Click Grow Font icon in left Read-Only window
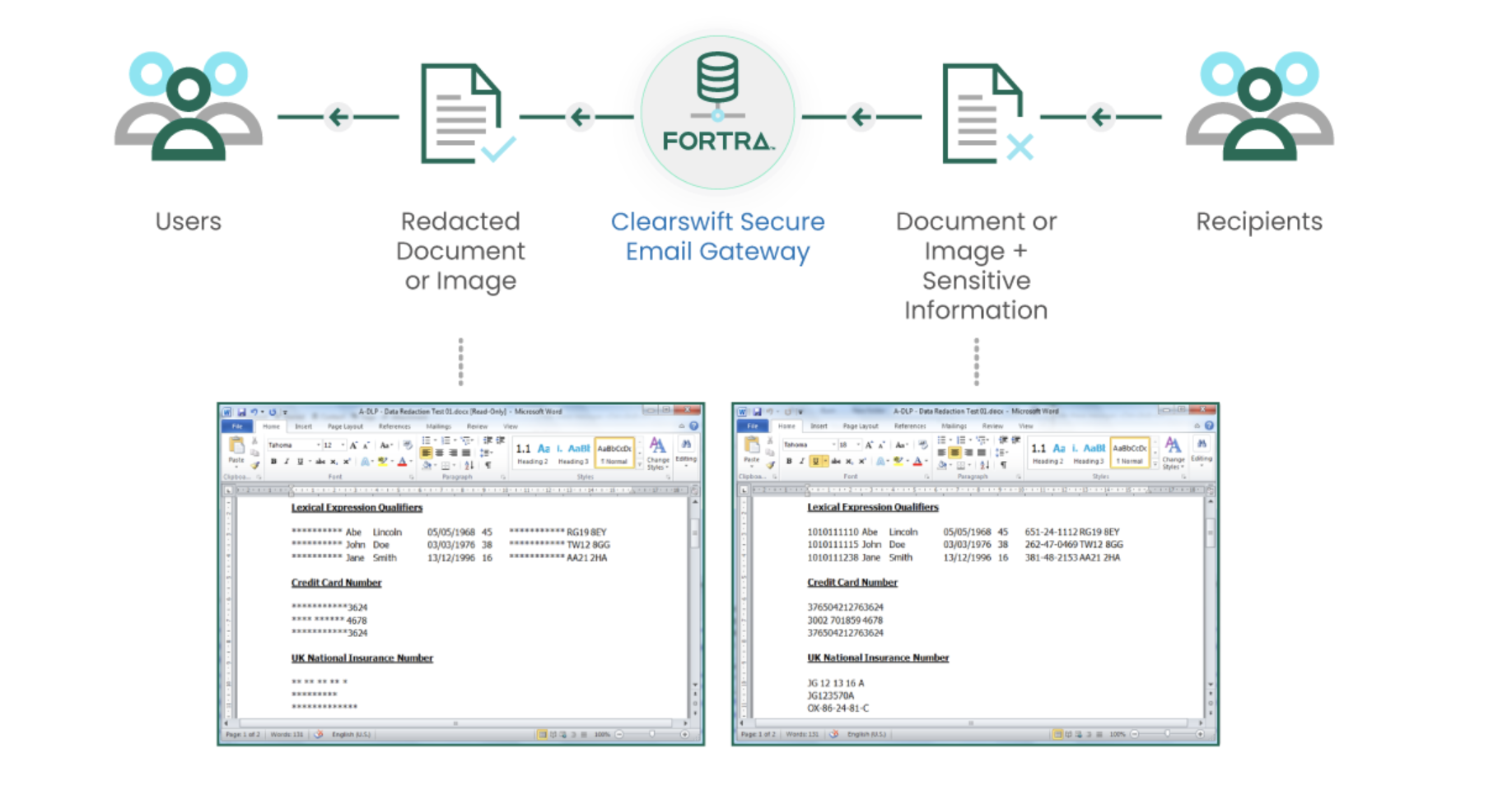1512x800 pixels. click(353, 445)
